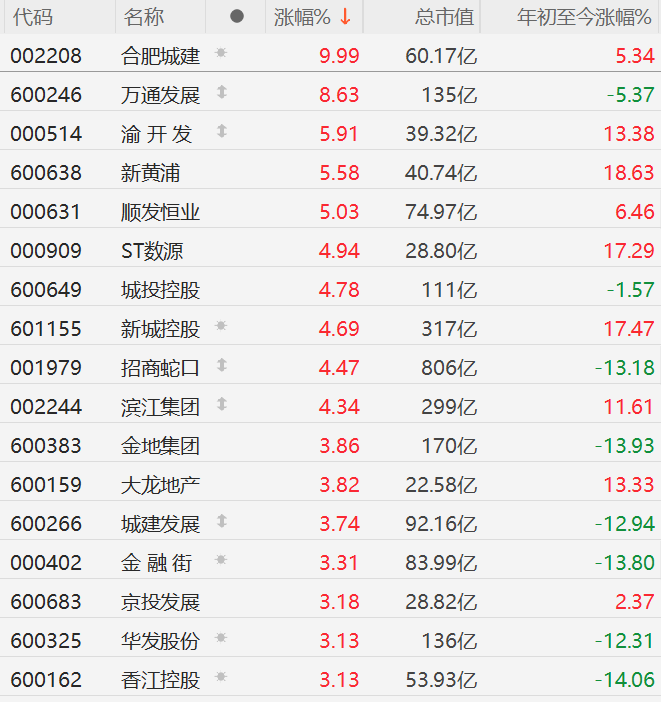Screen dimensions: 661x702
Task: Open the stock name ST数源
Action: pos(152,251)
